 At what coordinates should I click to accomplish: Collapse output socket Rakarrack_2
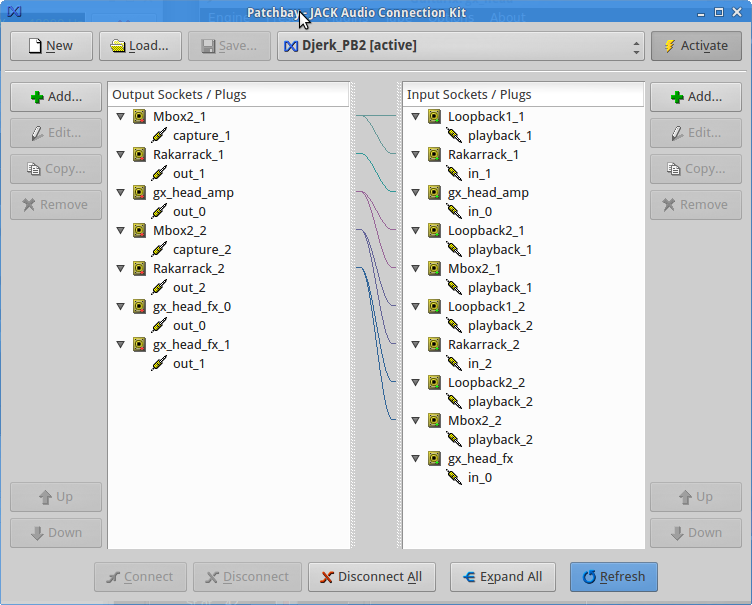pyautogui.click(x=121, y=268)
